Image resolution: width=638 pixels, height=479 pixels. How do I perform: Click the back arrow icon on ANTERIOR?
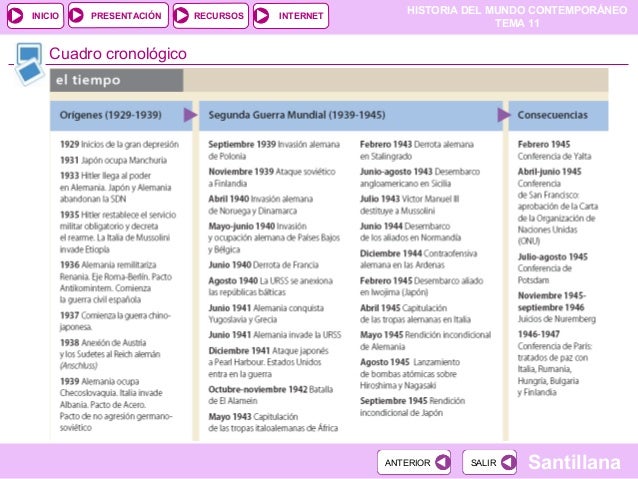442,462
